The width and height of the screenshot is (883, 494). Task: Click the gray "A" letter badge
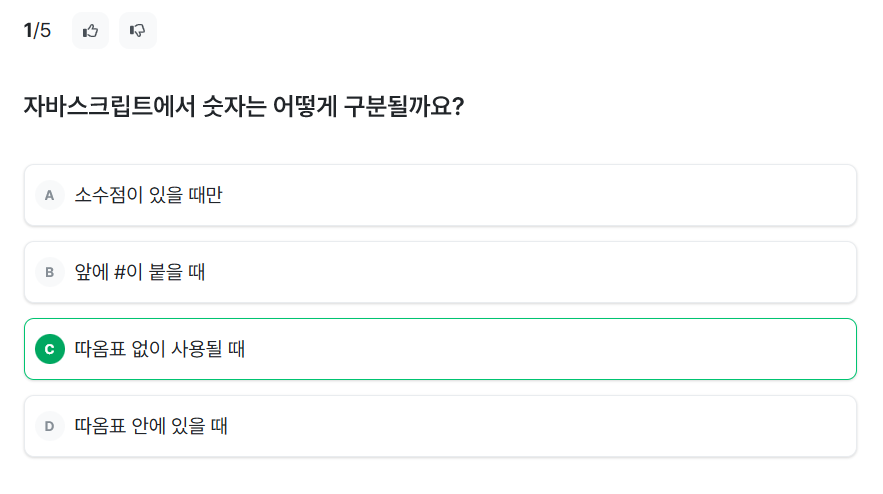[49, 195]
